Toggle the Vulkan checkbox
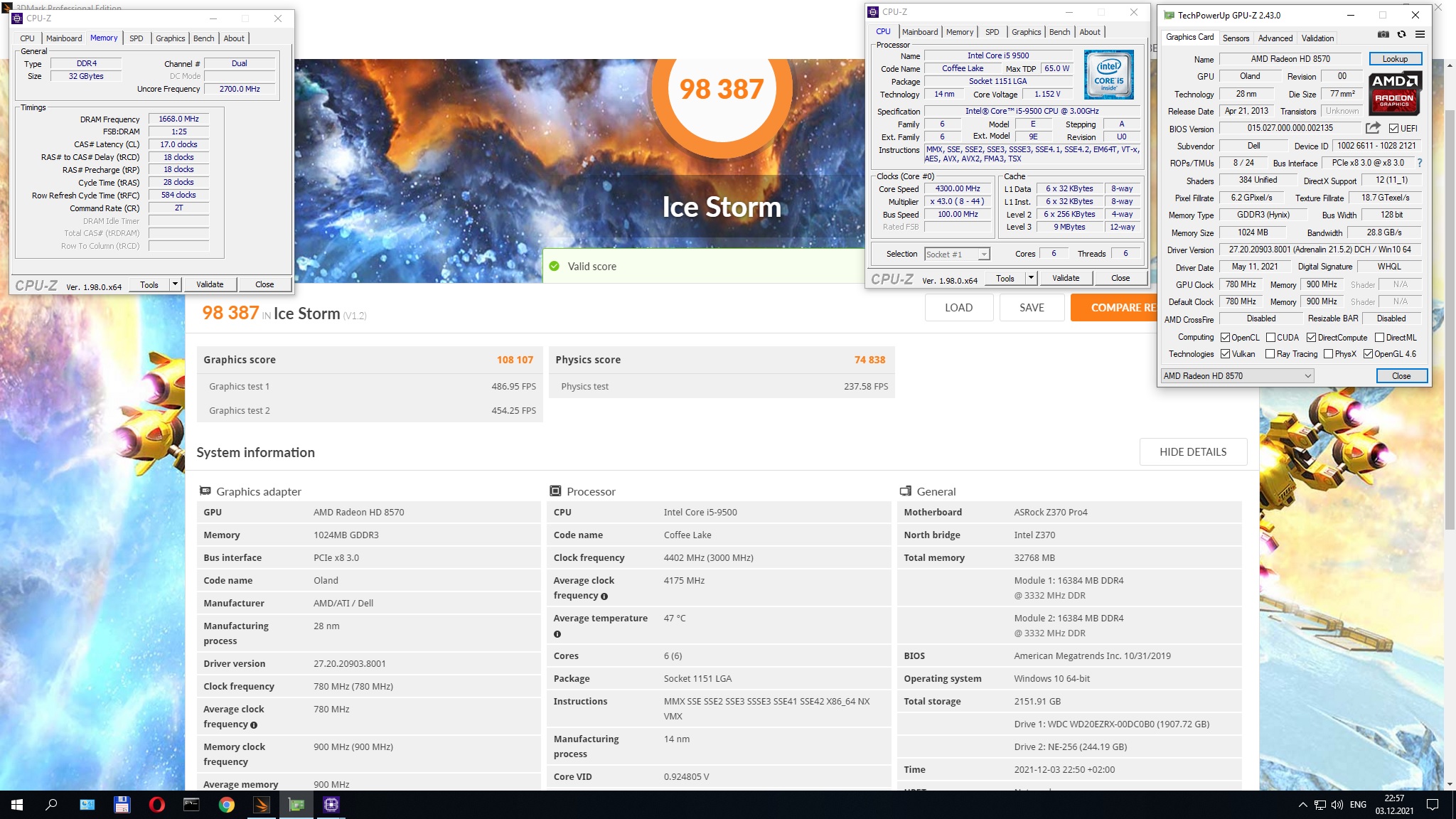The width and height of the screenshot is (1456, 819). 1225,354
